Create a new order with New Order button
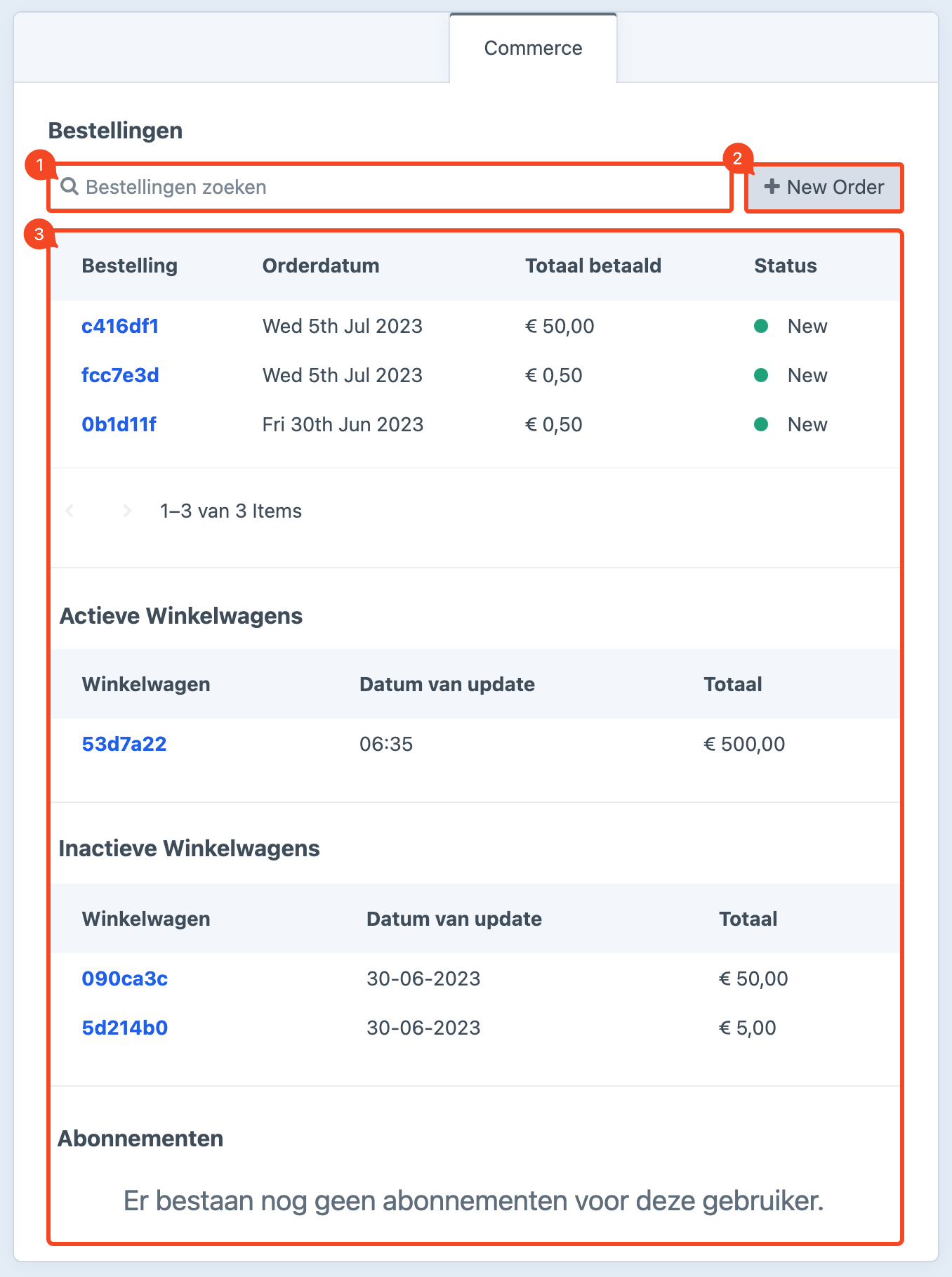 (x=824, y=188)
